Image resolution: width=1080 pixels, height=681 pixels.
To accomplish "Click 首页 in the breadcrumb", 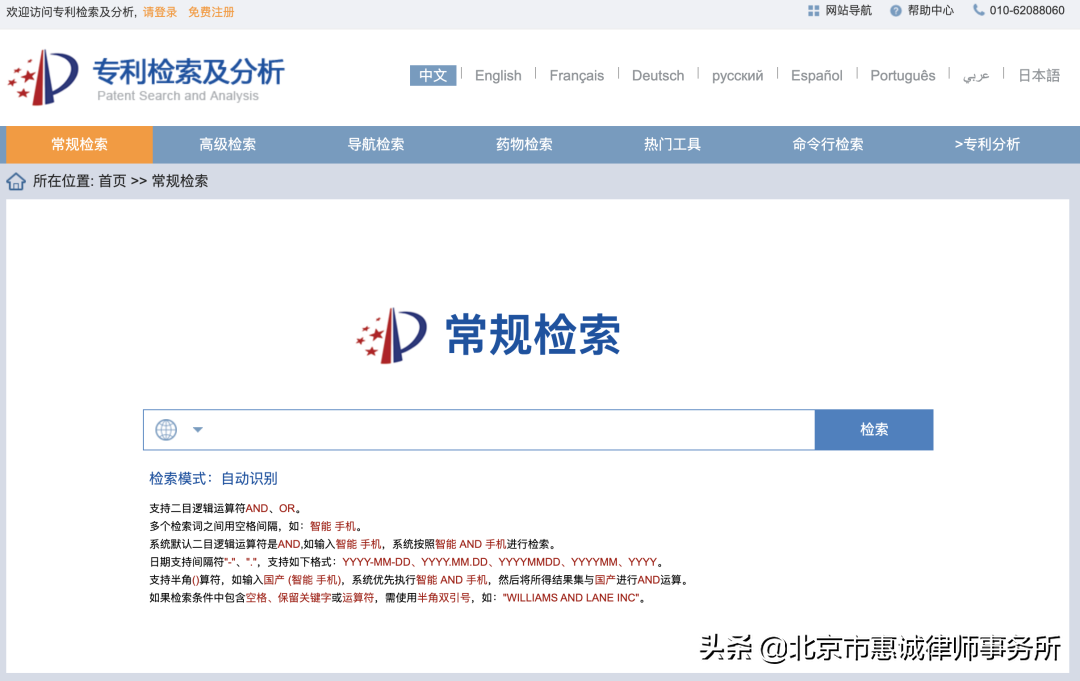I will (112, 181).
